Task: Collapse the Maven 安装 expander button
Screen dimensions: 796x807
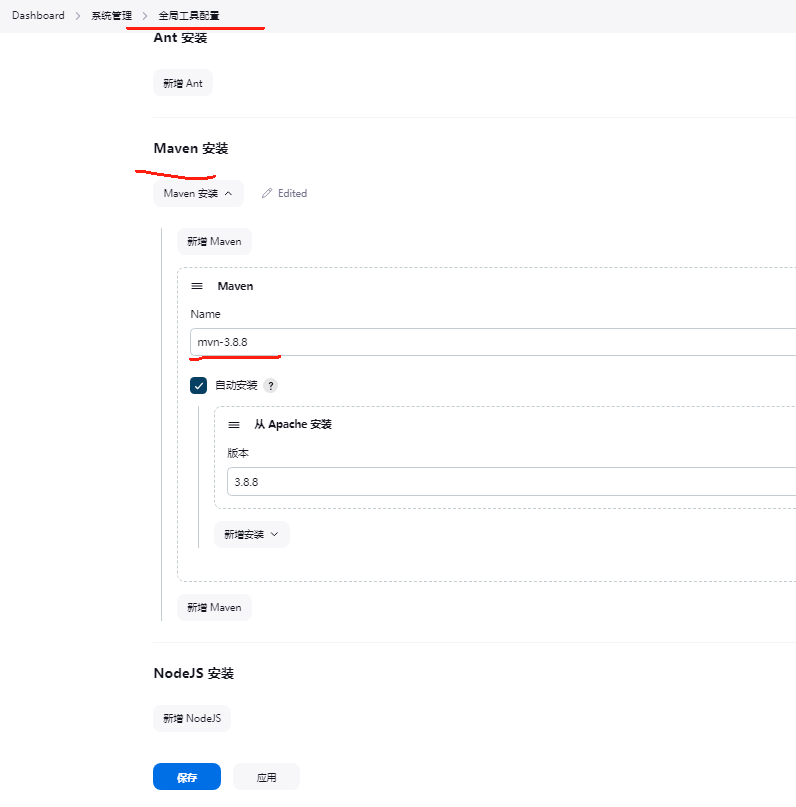Action: point(198,194)
